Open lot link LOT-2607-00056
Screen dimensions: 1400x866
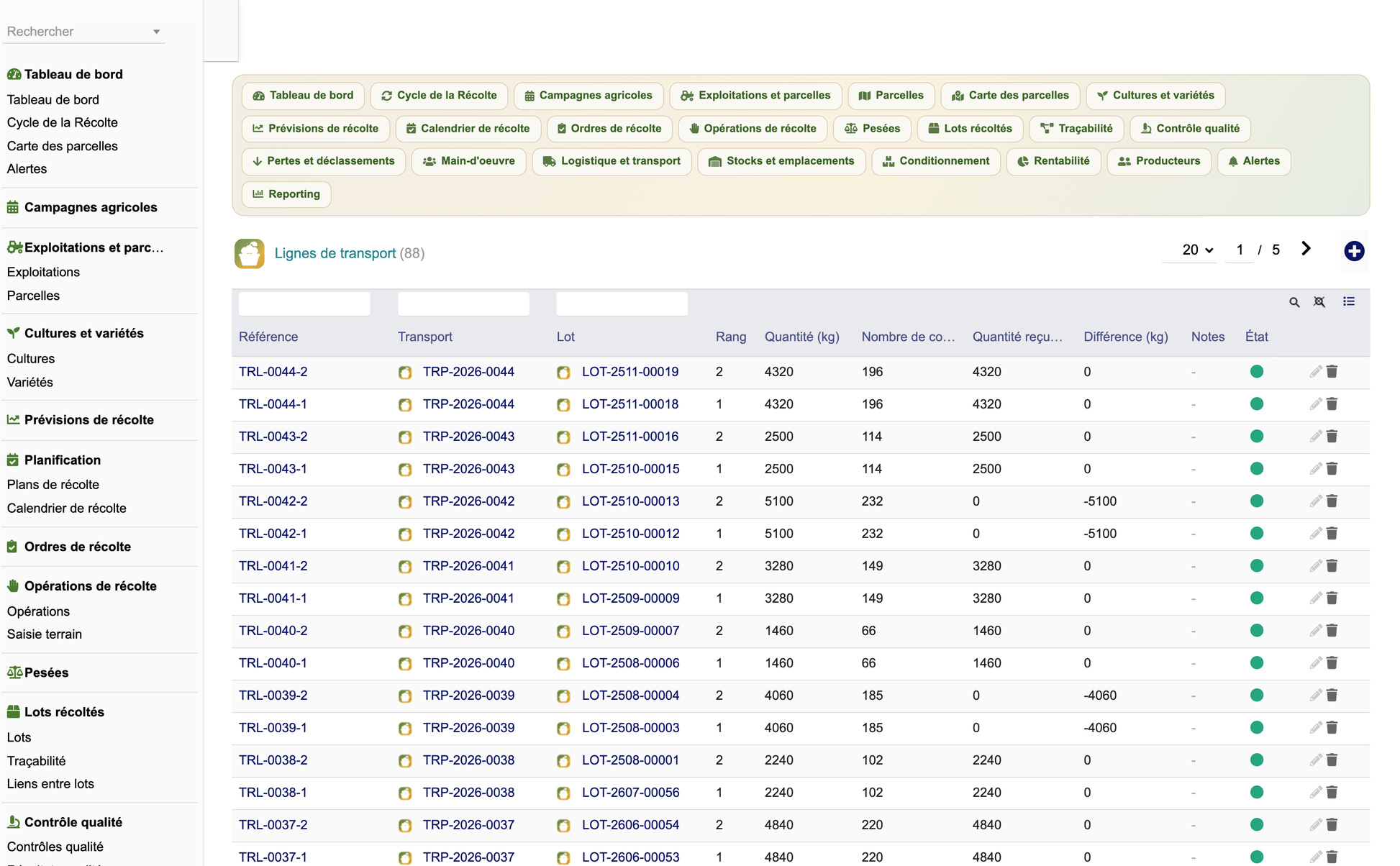[x=630, y=793]
